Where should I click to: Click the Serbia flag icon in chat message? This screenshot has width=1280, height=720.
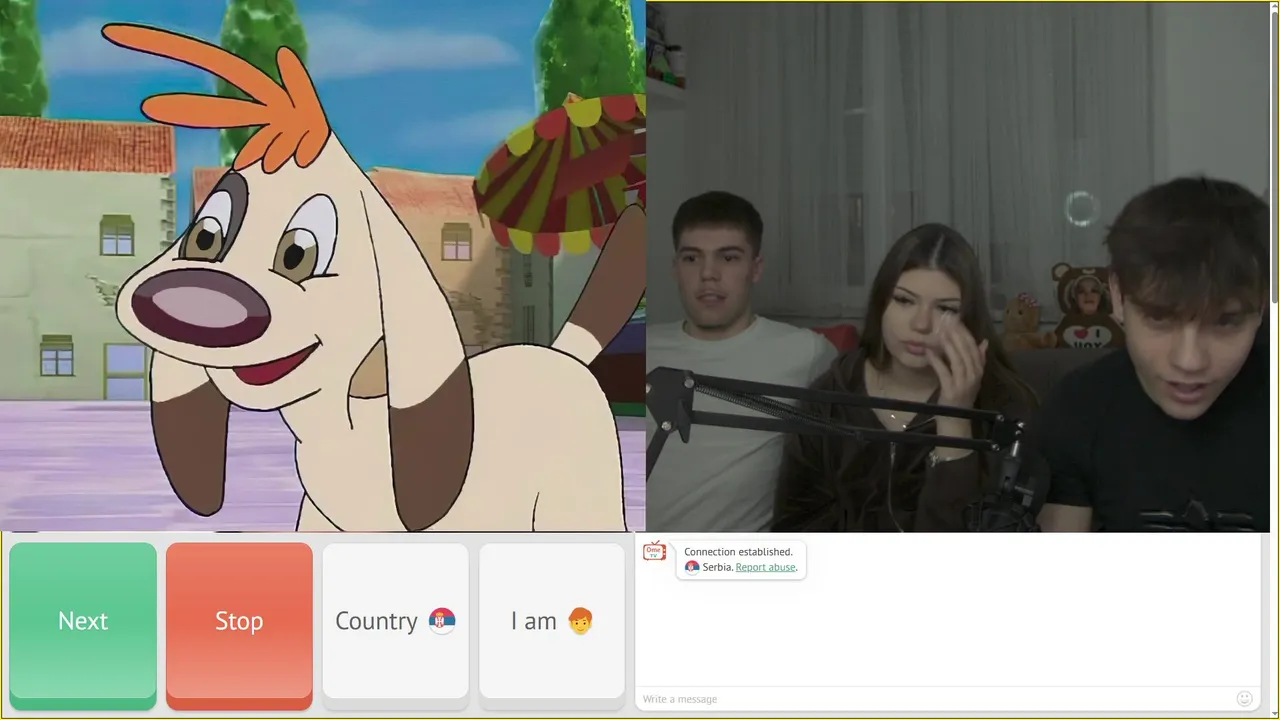coord(692,567)
